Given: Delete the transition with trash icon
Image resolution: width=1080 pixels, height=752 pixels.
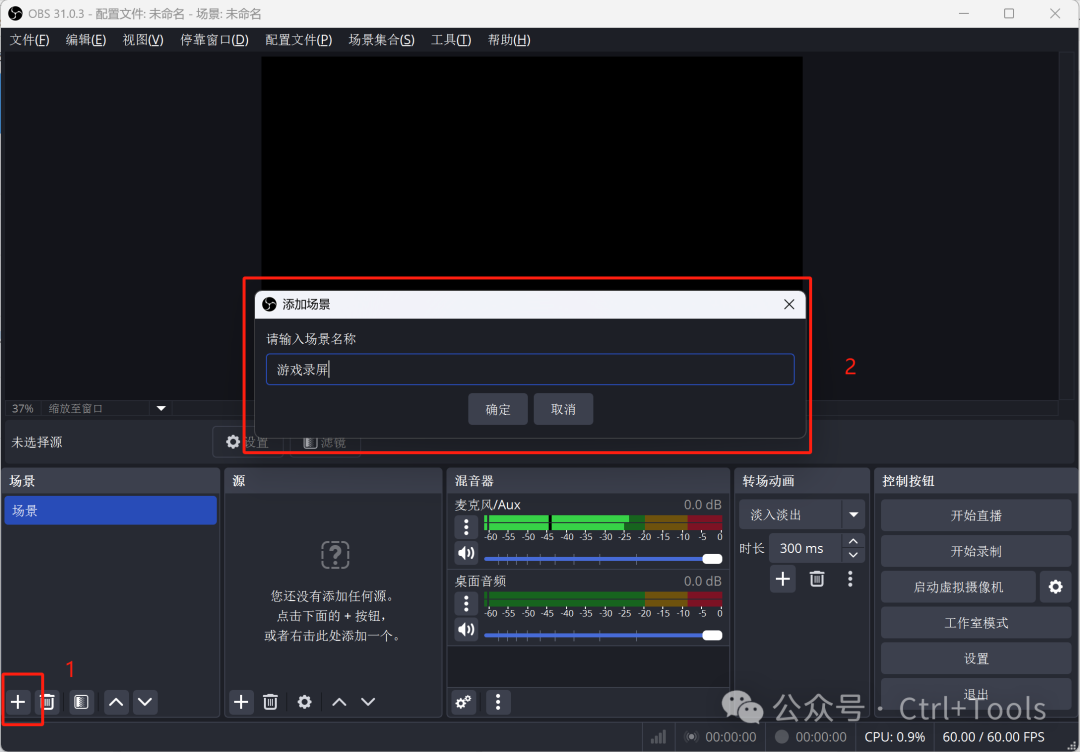Looking at the screenshot, I should (817, 578).
